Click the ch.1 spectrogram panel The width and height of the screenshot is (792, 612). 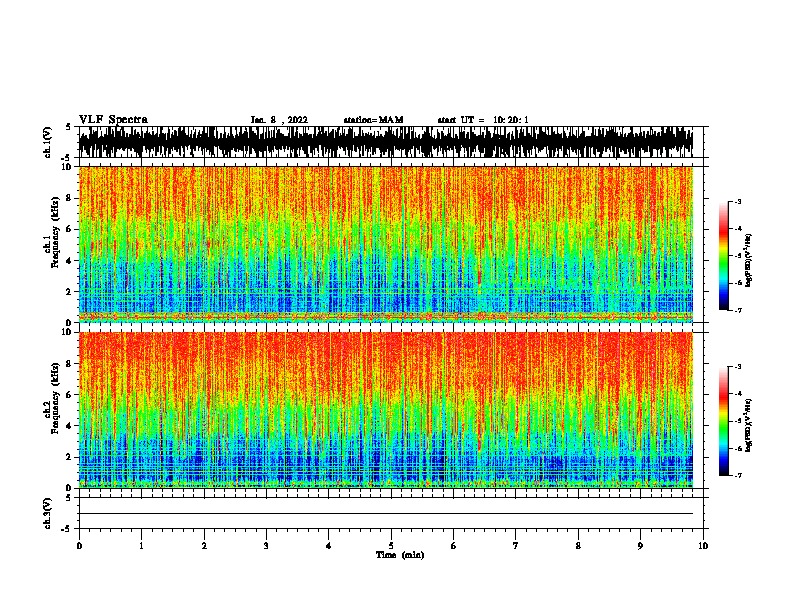(x=386, y=244)
